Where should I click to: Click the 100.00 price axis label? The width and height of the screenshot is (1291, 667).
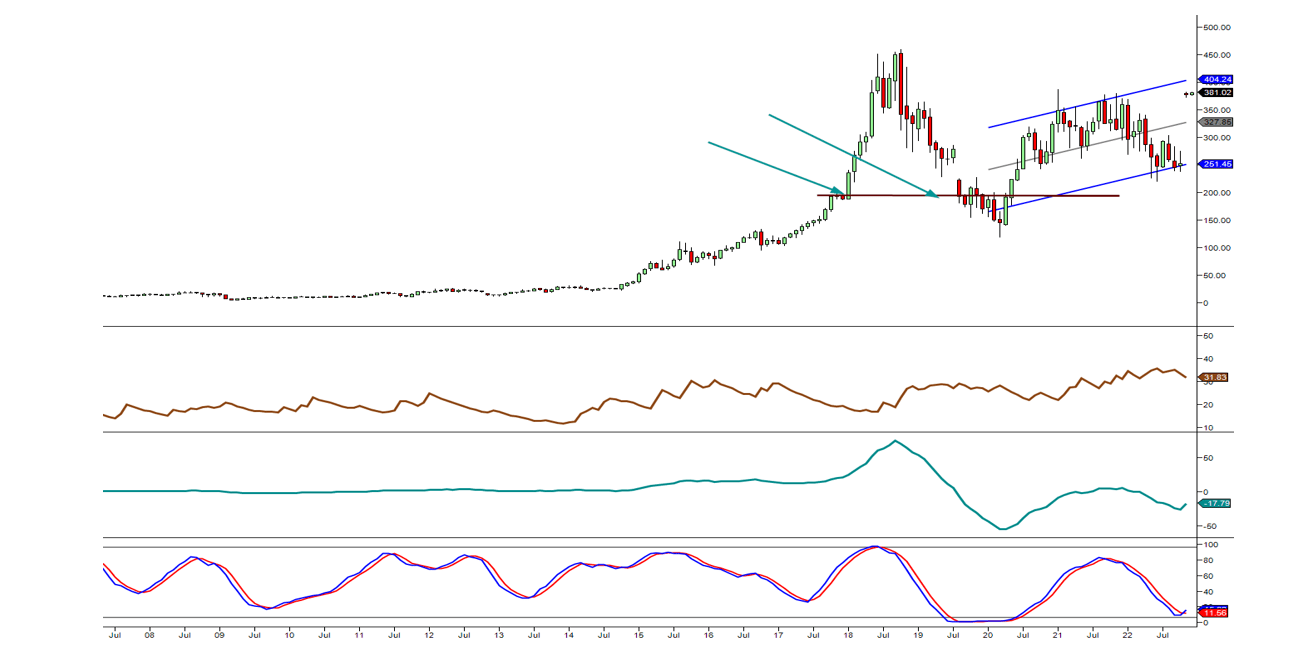click(1217, 247)
